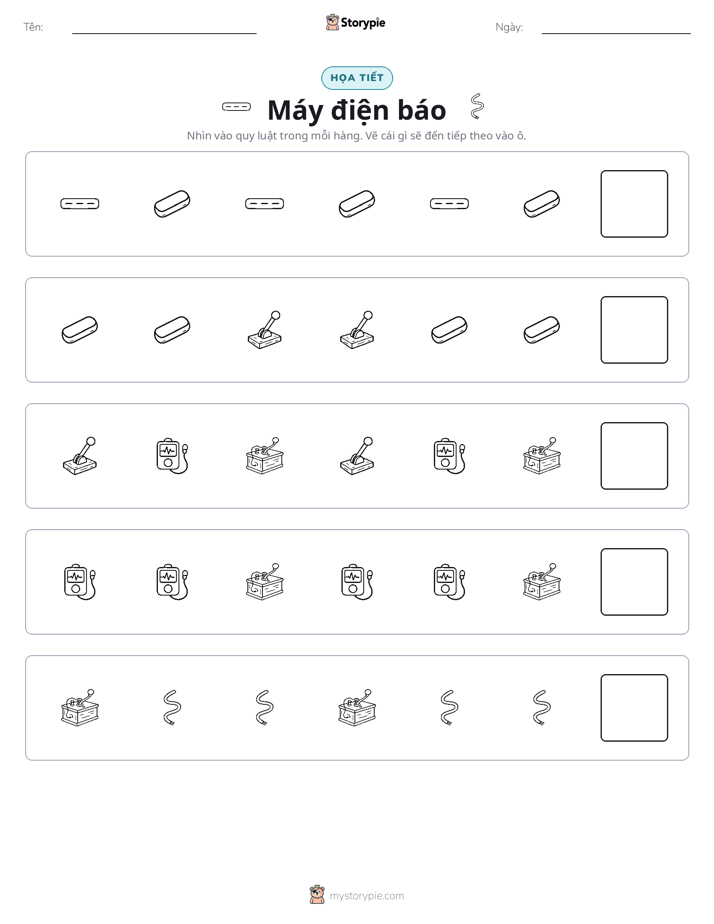Click the last rounded bar in row one
714x924 pixels.
tap(541, 204)
